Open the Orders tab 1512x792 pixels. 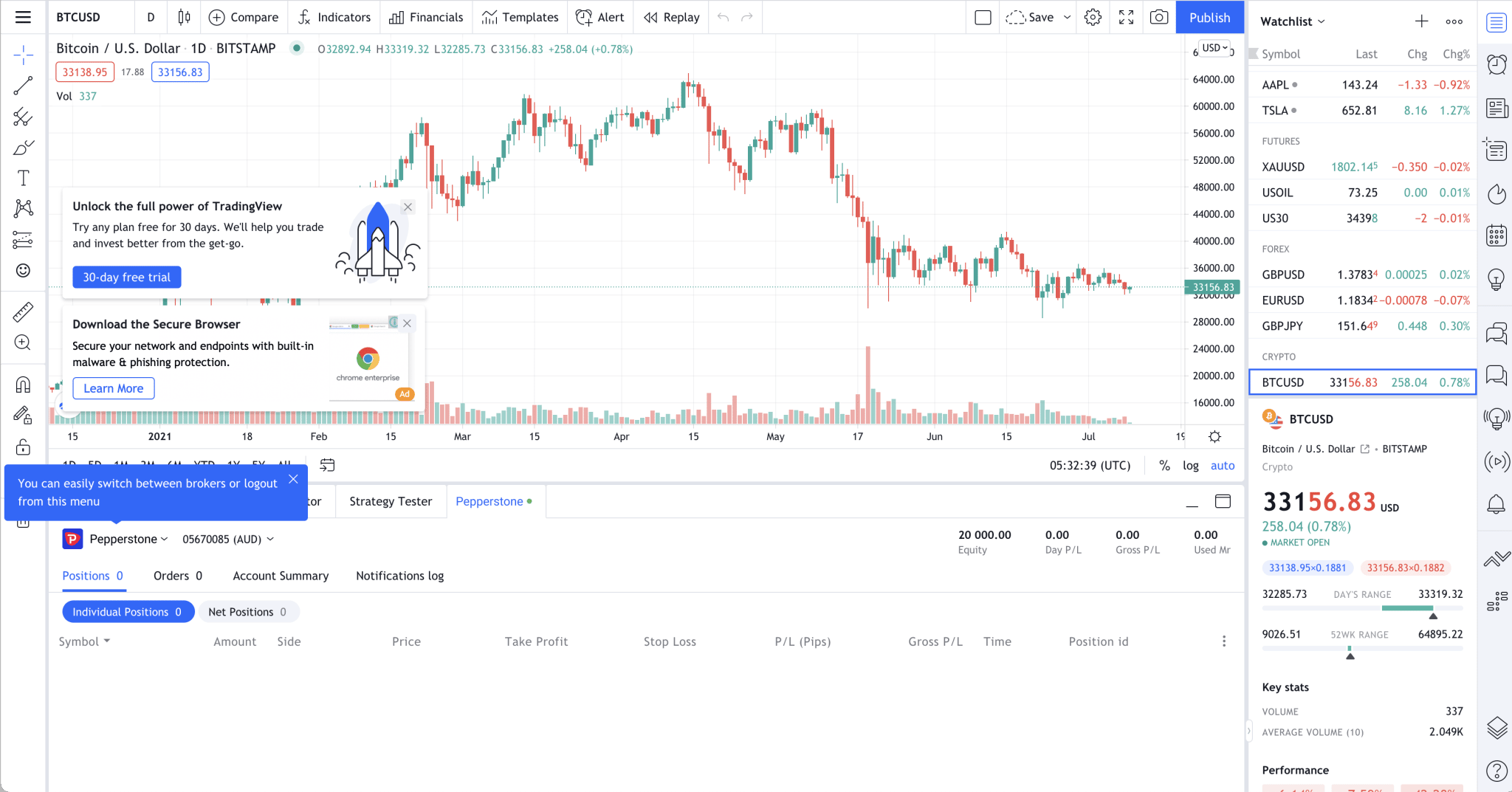178,576
